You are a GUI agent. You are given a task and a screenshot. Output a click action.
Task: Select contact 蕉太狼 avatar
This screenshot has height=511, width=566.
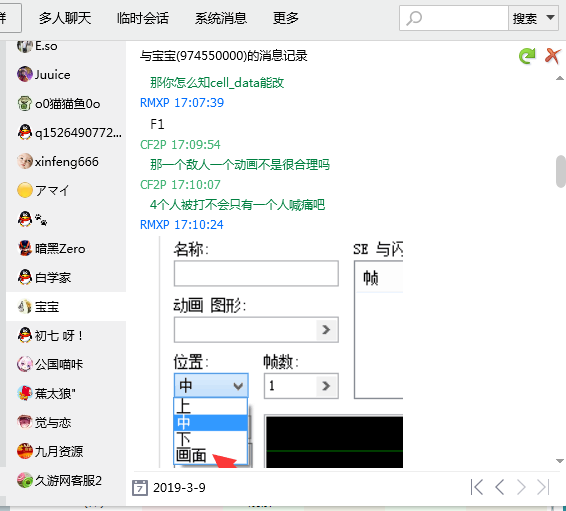coord(25,393)
